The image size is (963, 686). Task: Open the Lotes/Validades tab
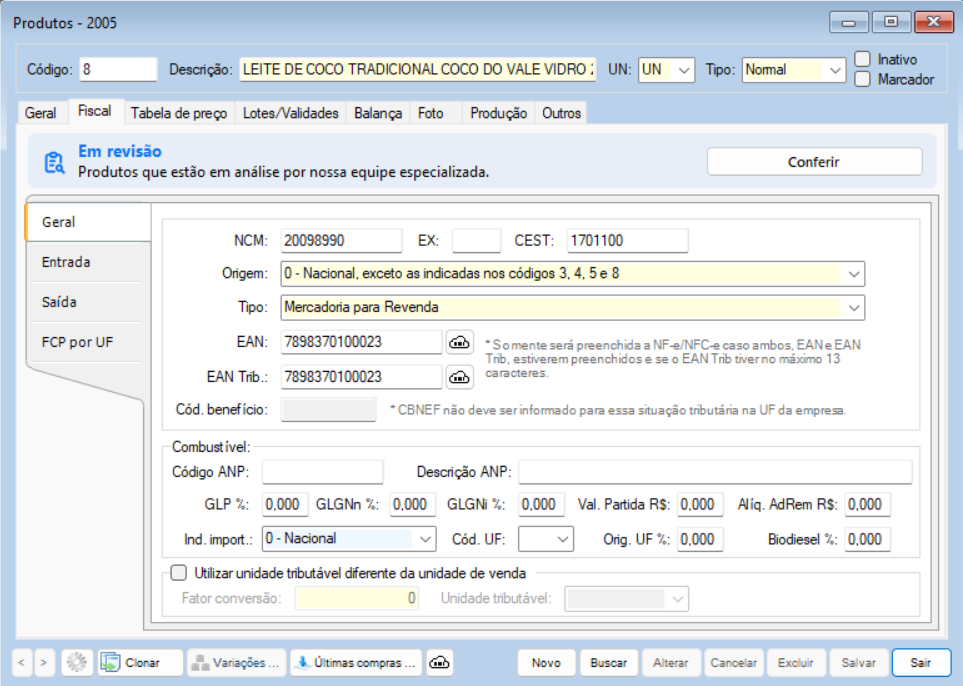(x=290, y=113)
